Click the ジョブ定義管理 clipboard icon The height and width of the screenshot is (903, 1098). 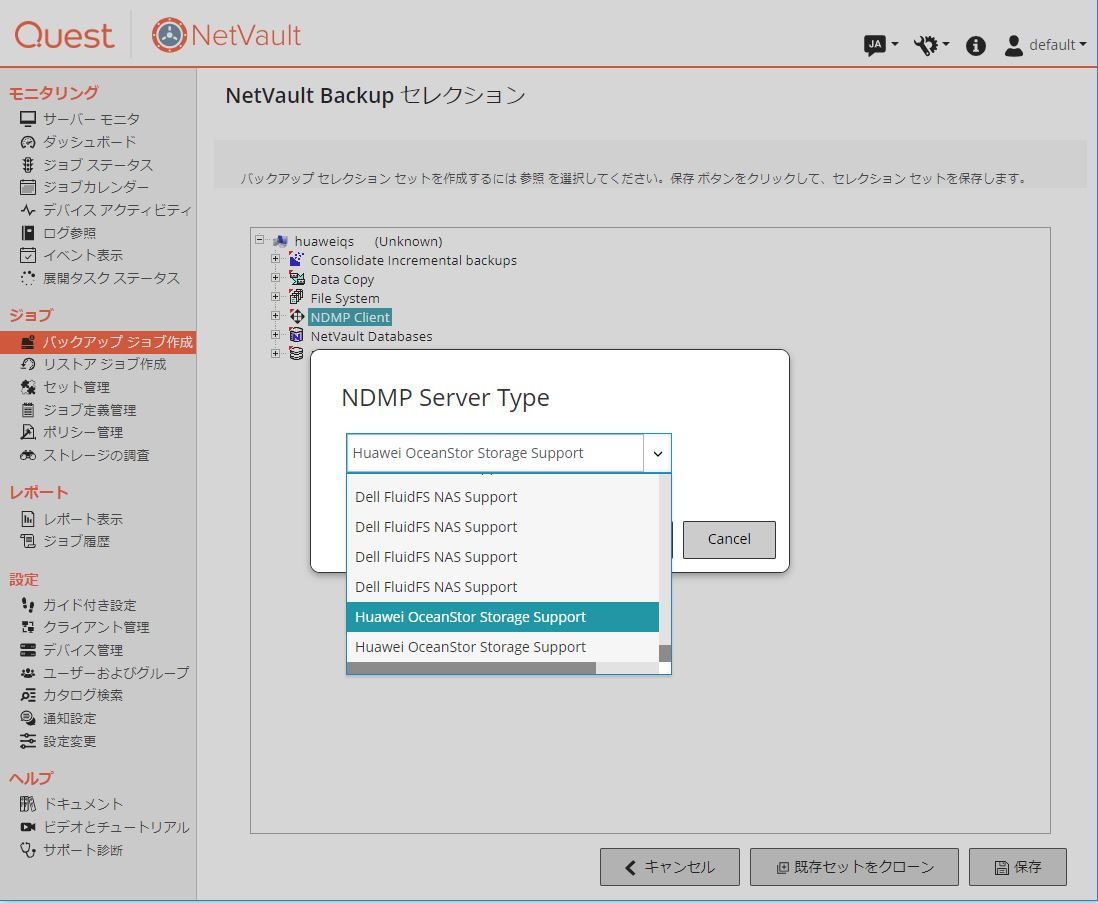click(x=28, y=410)
